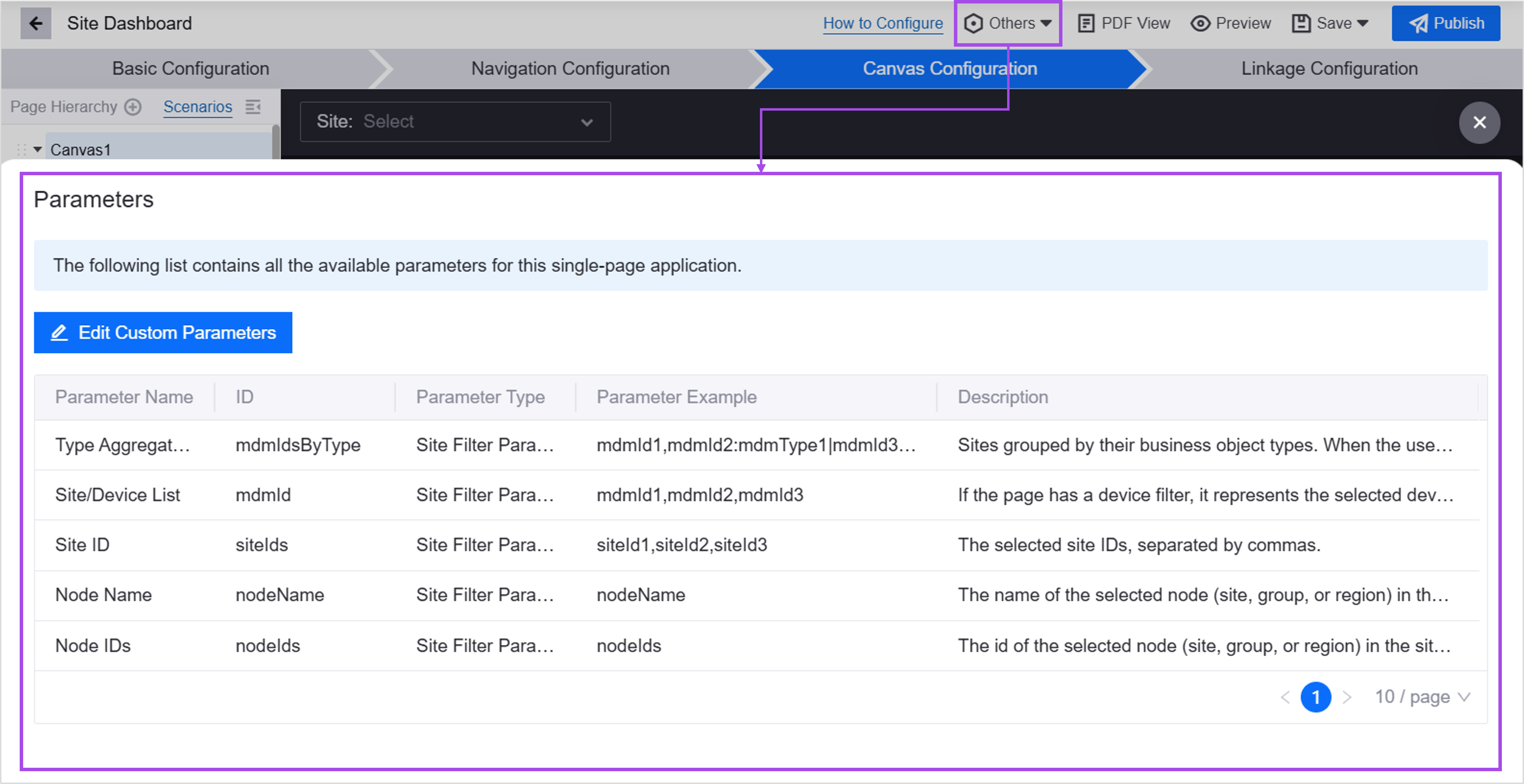Screen dimensions: 1524x784
Task: Click the Canvas Configuration step
Action: pyautogui.click(x=950, y=68)
